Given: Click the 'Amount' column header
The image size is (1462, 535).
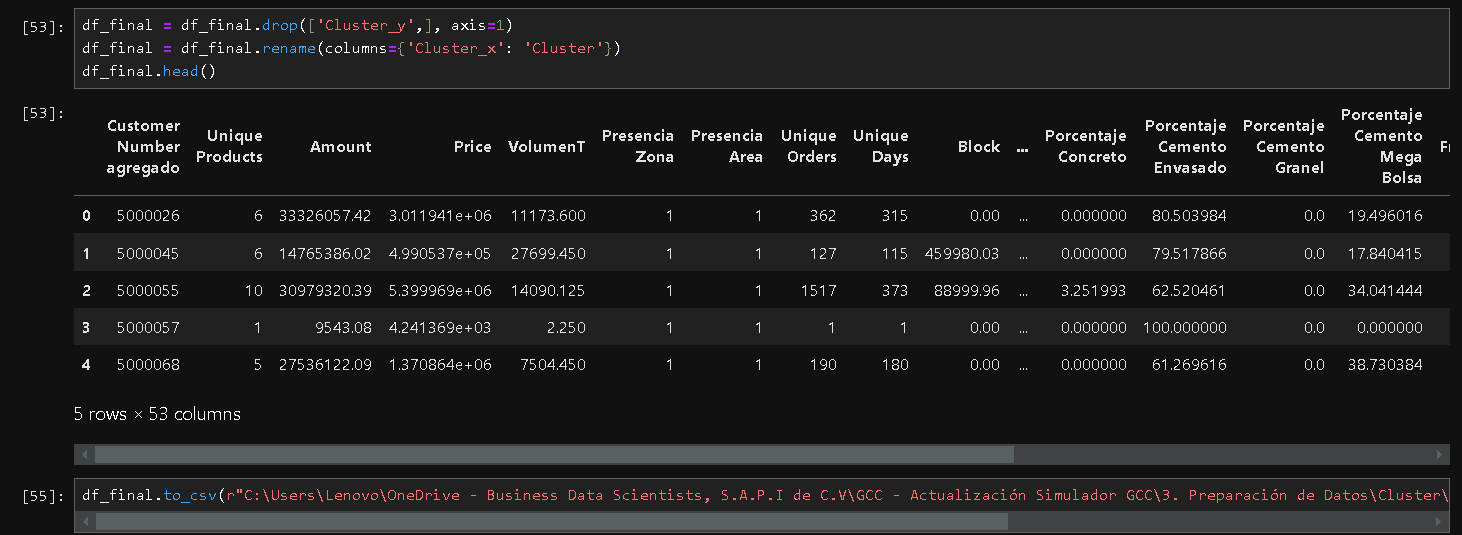Looking at the screenshot, I should [x=340, y=146].
